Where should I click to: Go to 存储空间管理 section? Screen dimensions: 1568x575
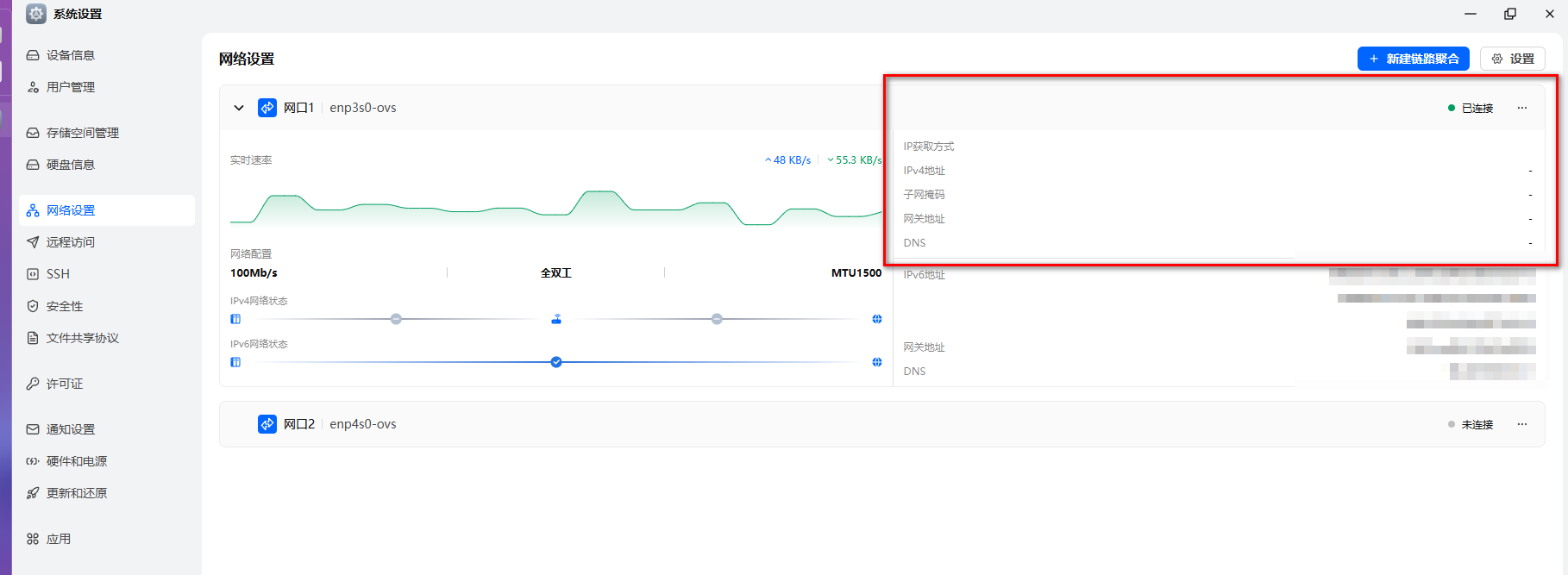(107, 133)
